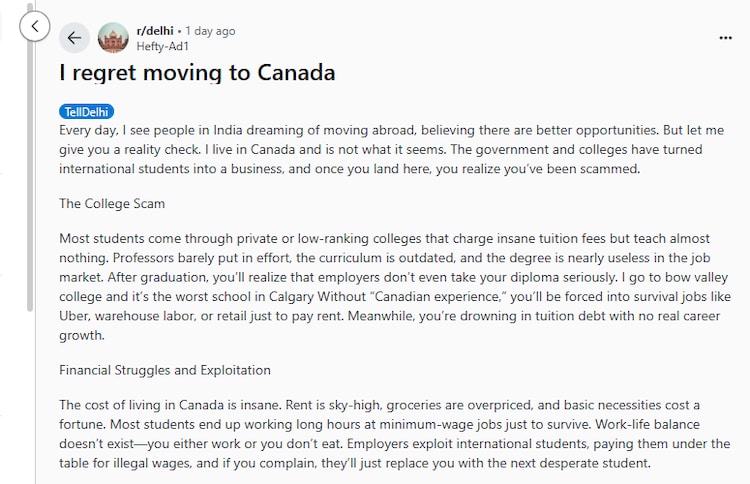Click the "I regret moving to Canada" title
The width and height of the screenshot is (750, 484).
(x=197, y=73)
